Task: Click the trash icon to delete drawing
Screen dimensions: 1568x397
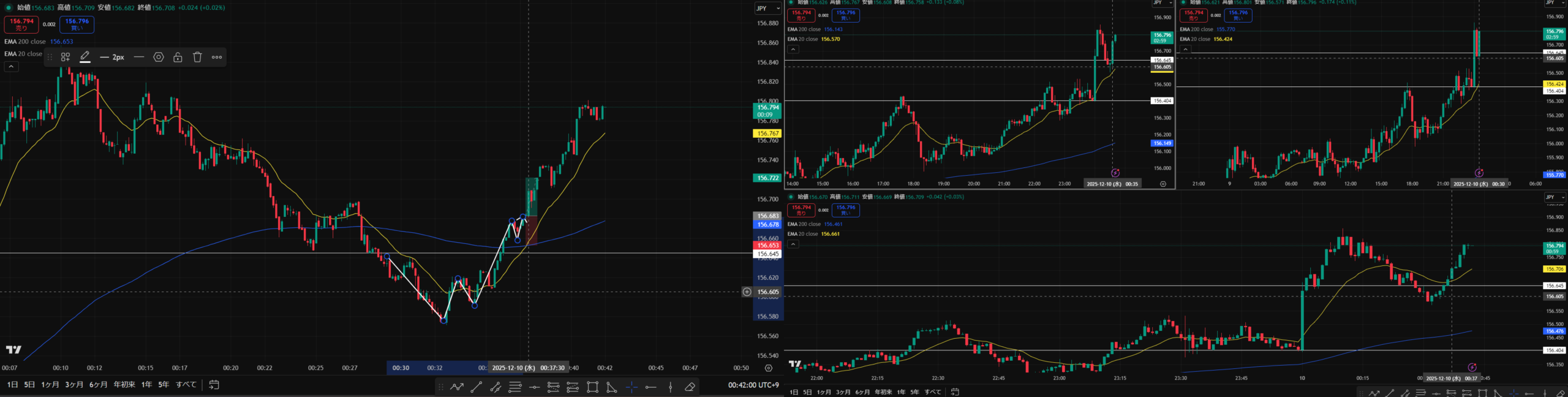Action: (x=197, y=57)
